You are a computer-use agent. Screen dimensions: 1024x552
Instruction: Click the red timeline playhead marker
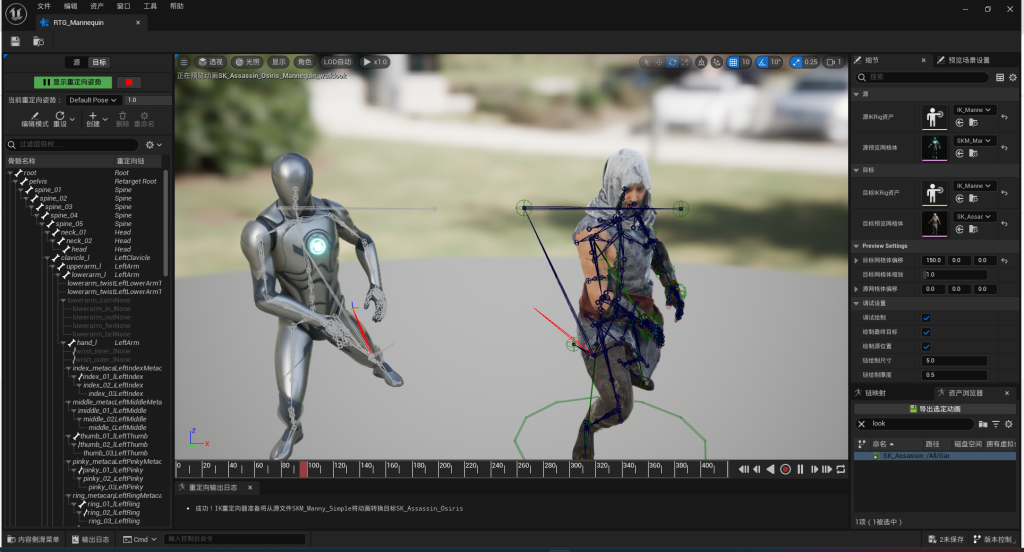304,469
